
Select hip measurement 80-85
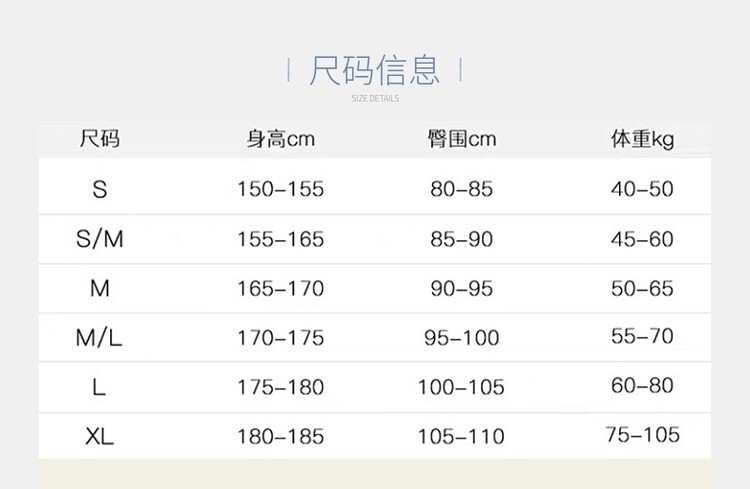click(462, 189)
